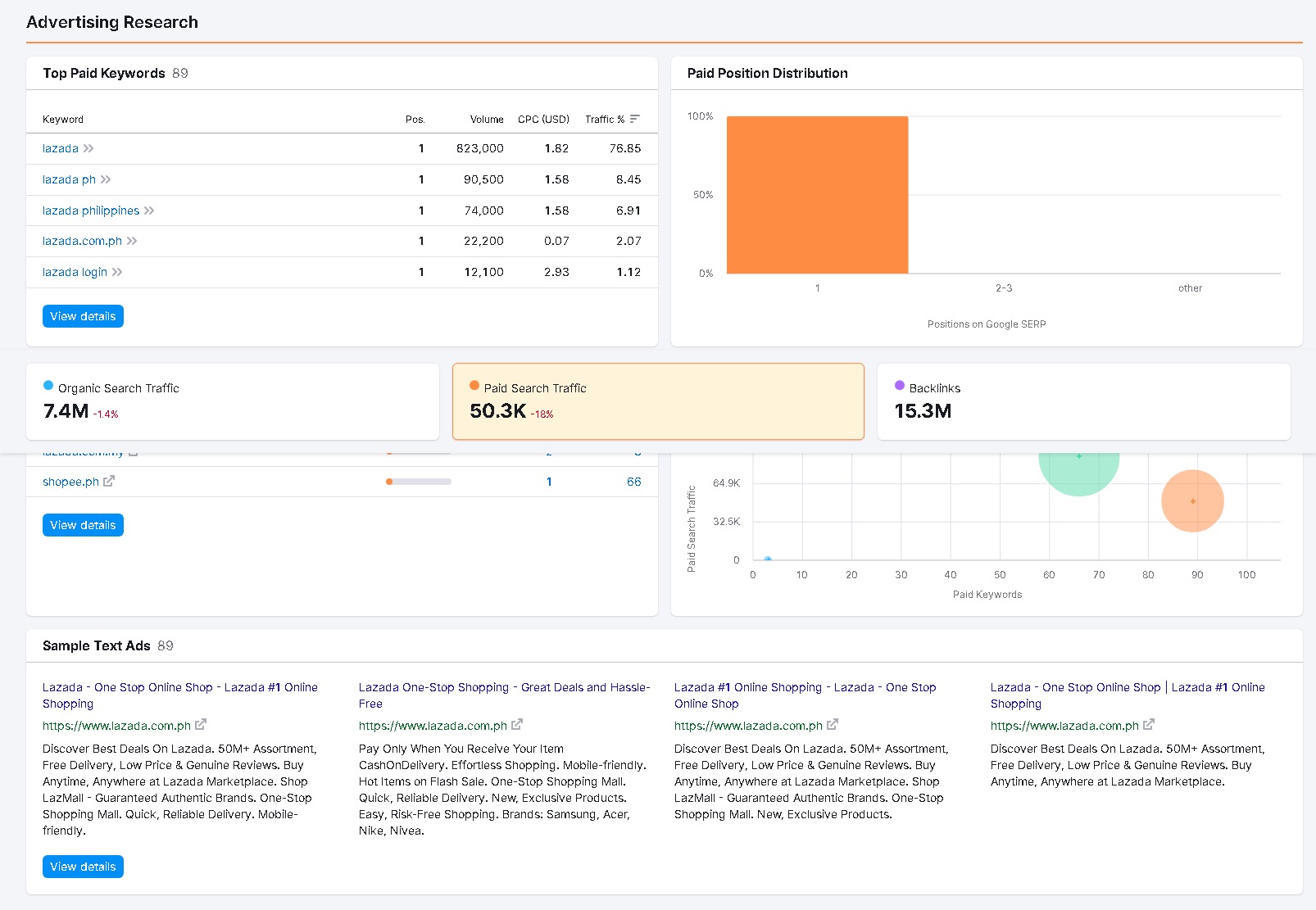Image resolution: width=1316 pixels, height=910 pixels.
Task: Click the small blue bubble near chart origin
Action: (768, 559)
